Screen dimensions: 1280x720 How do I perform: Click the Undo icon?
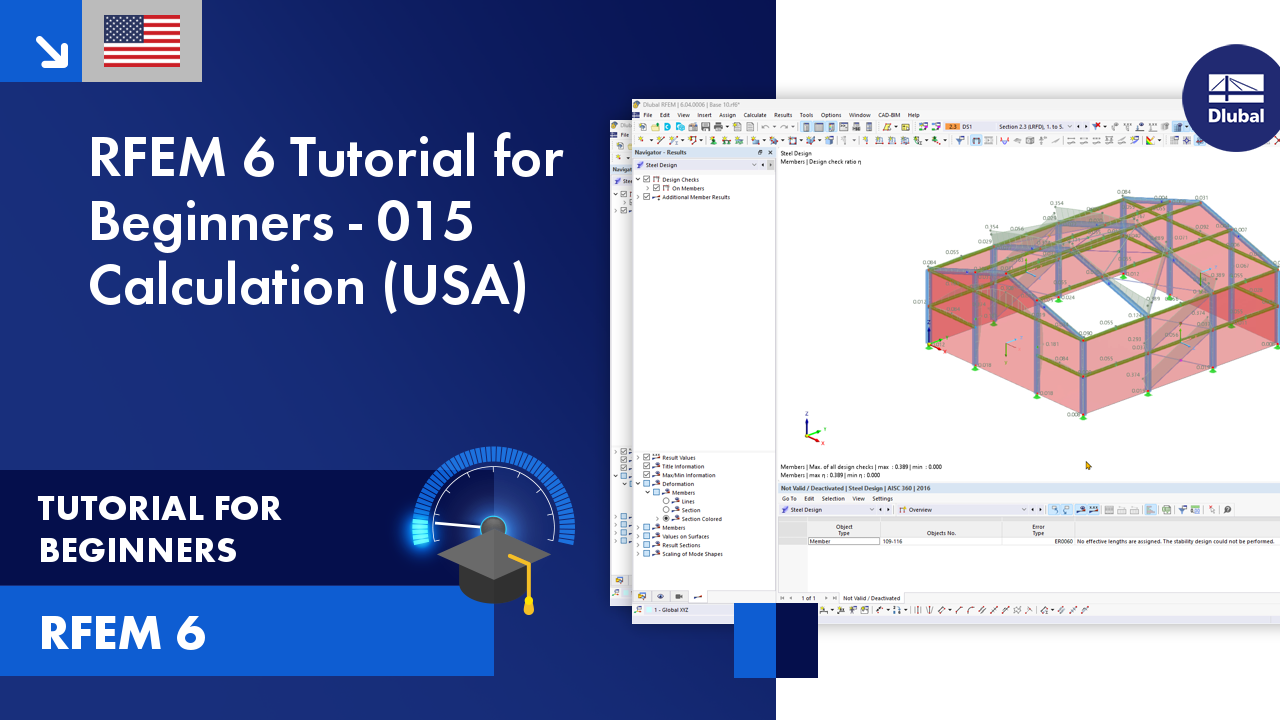(x=764, y=127)
